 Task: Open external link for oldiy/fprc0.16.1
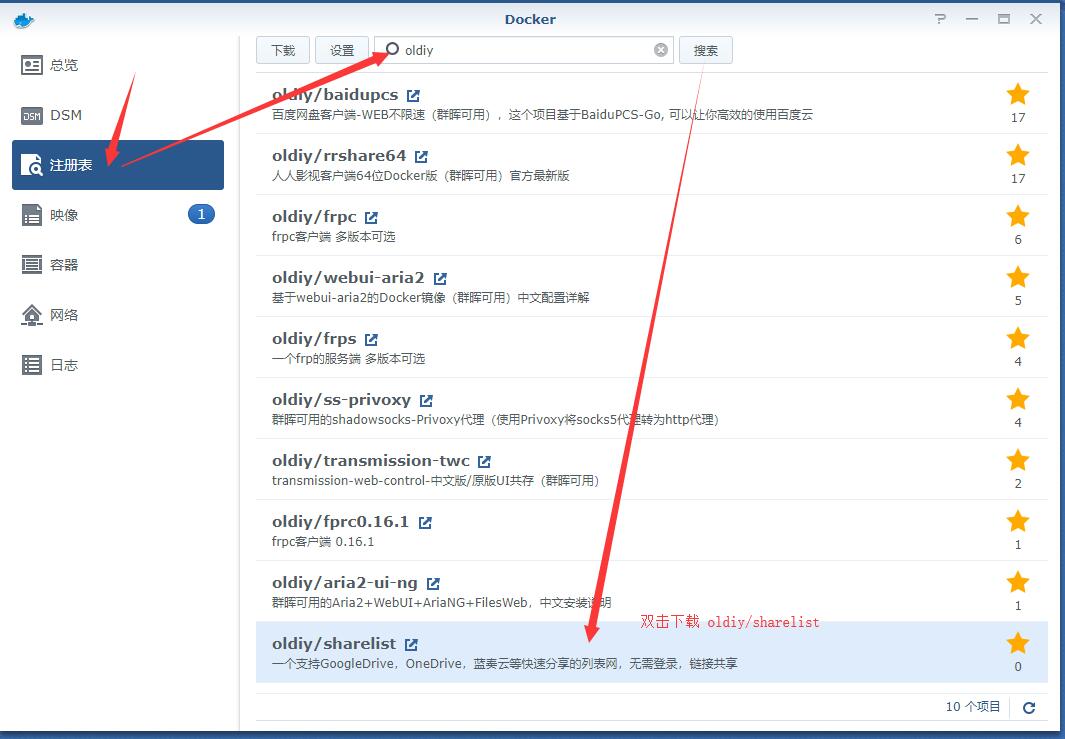pyautogui.click(x=425, y=523)
